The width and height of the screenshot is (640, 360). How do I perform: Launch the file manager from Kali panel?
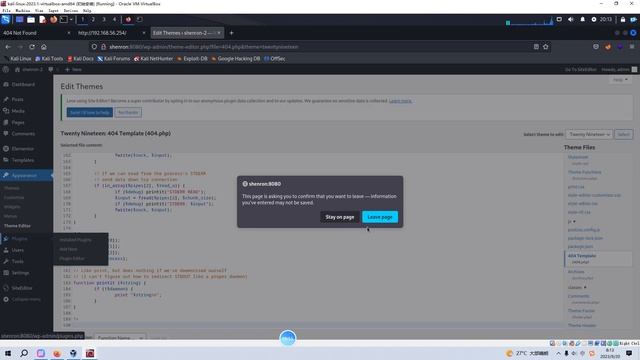click(31, 19)
